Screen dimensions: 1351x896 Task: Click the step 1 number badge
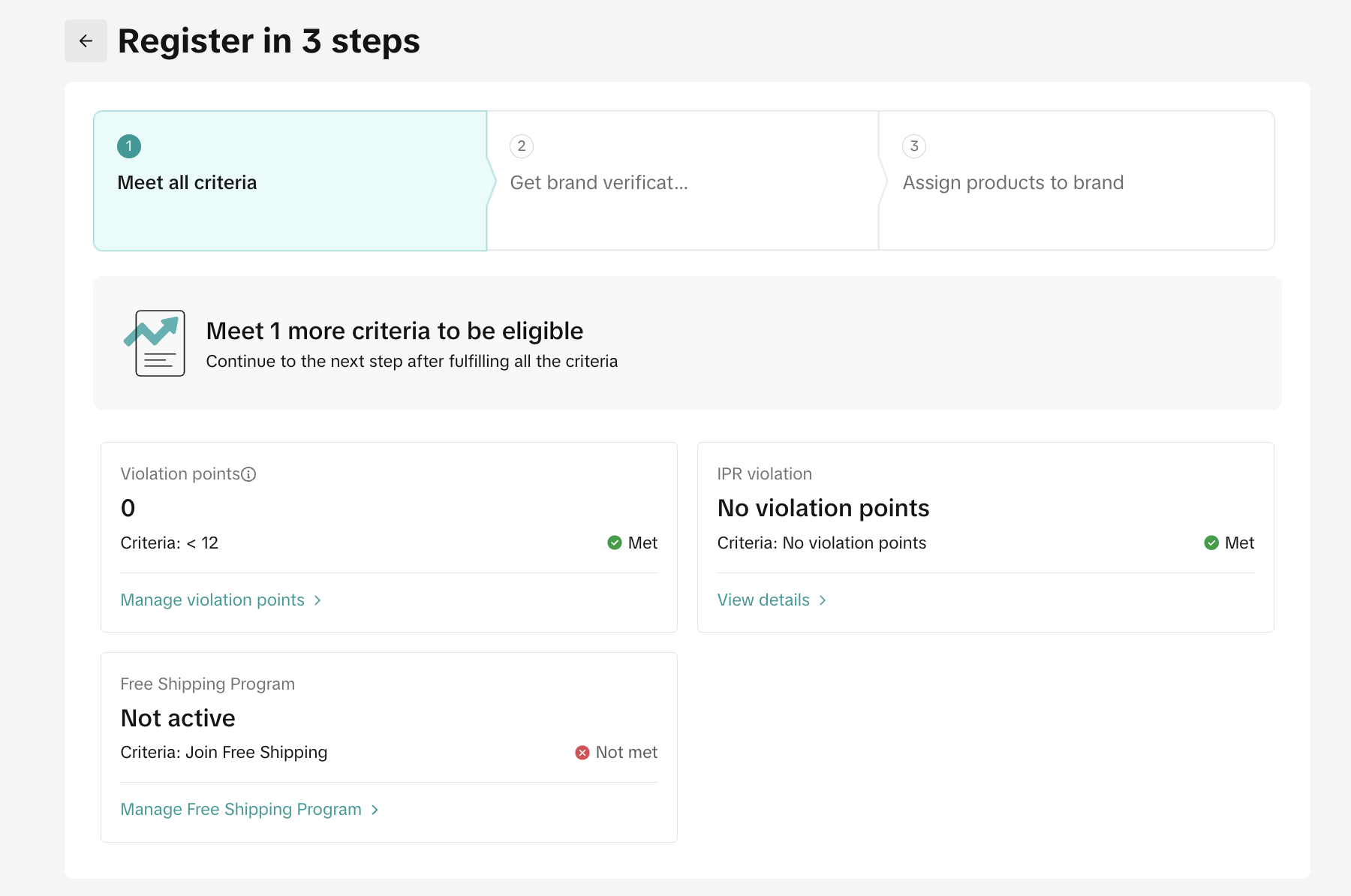[x=129, y=146]
